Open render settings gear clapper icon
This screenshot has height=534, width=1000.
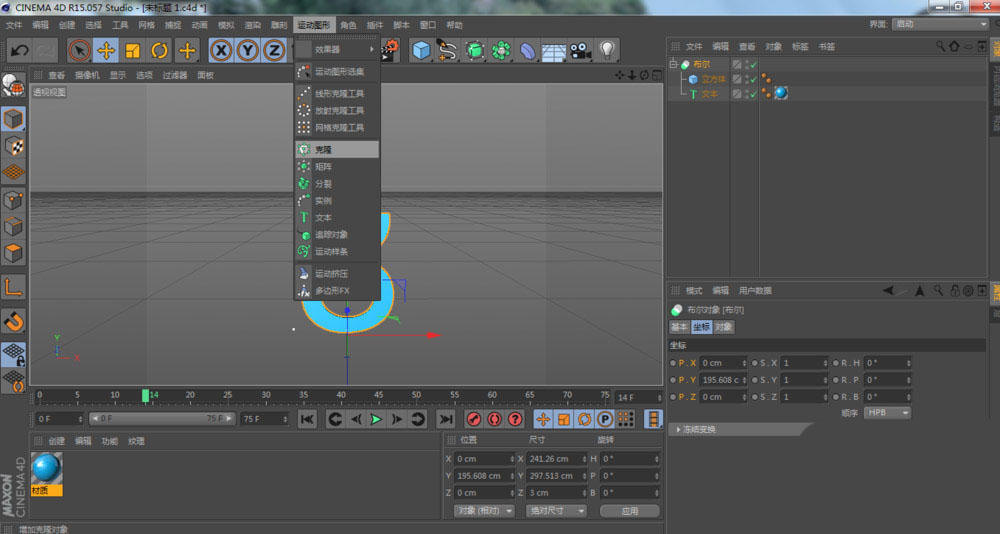pos(390,48)
